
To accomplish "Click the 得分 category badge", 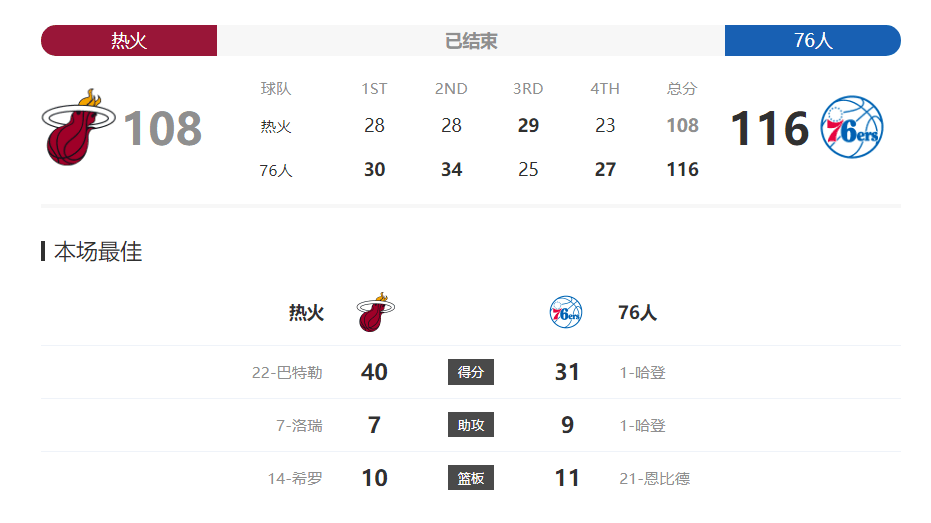I will (x=471, y=372).
